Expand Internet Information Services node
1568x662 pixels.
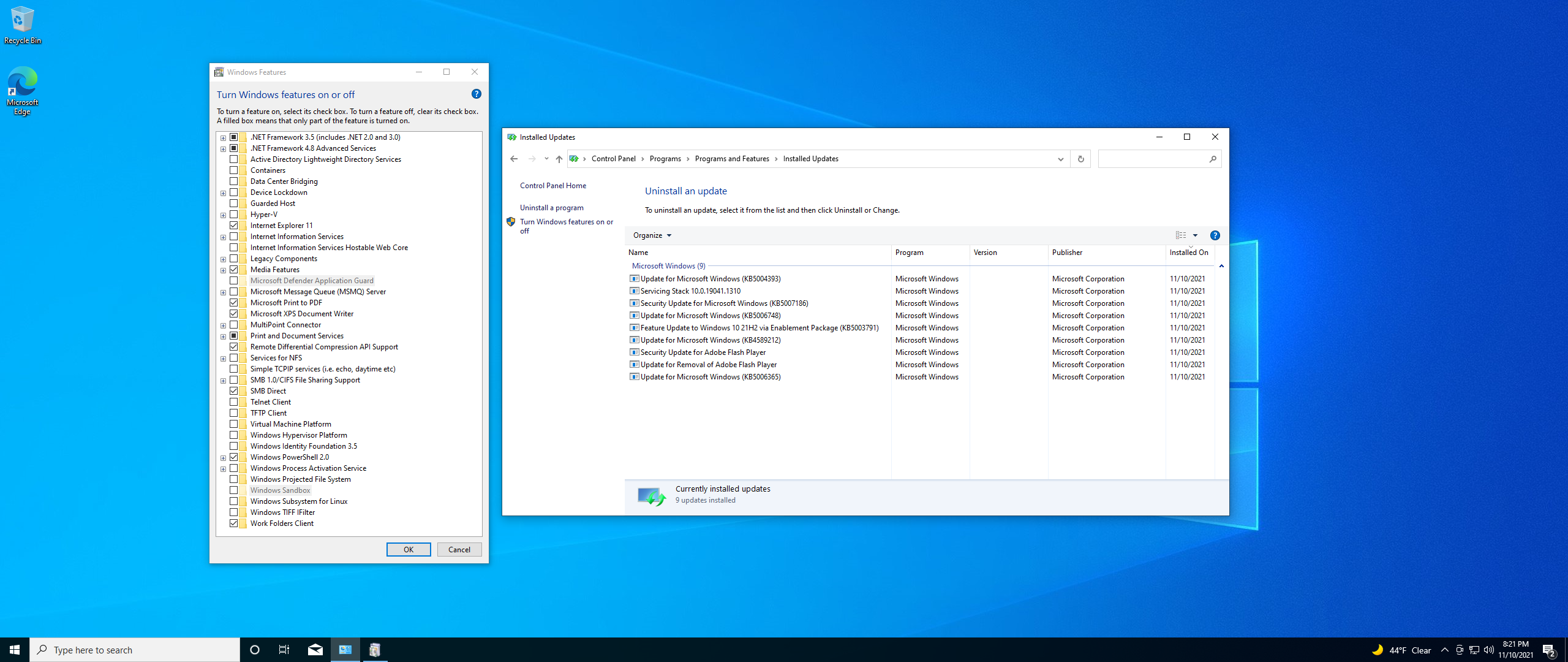[x=223, y=237]
